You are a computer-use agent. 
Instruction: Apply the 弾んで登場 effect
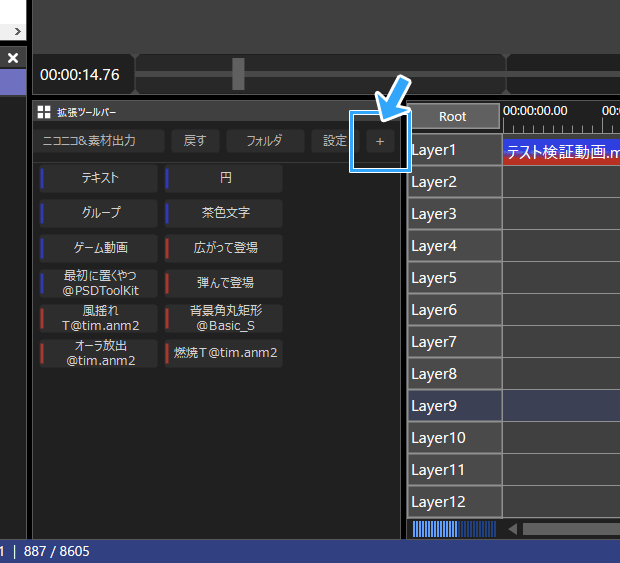[x=224, y=283]
